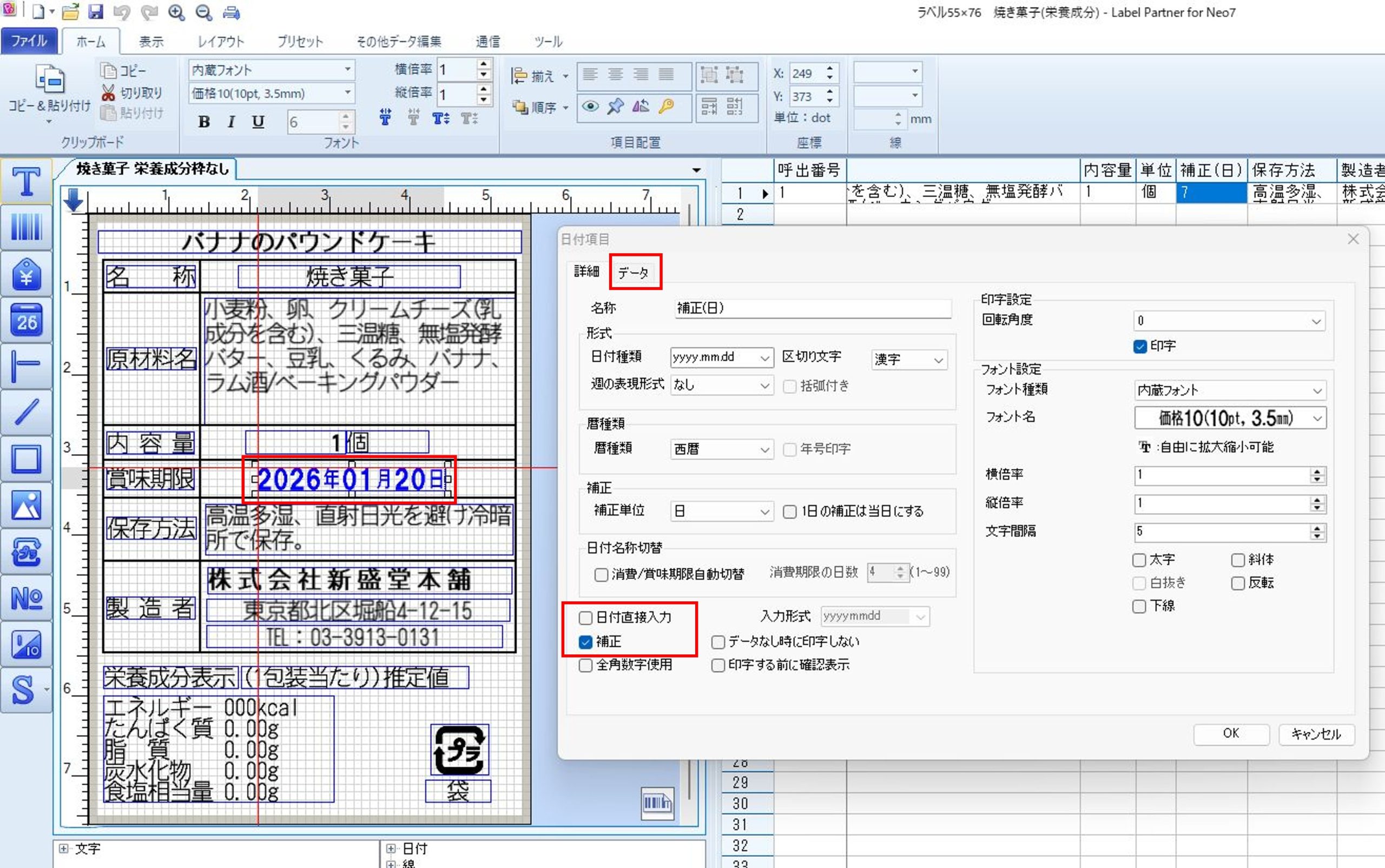Screen dimensions: 1385x868
Task: Uncheck the 補正 checkbox
Action: coord(585,642)
